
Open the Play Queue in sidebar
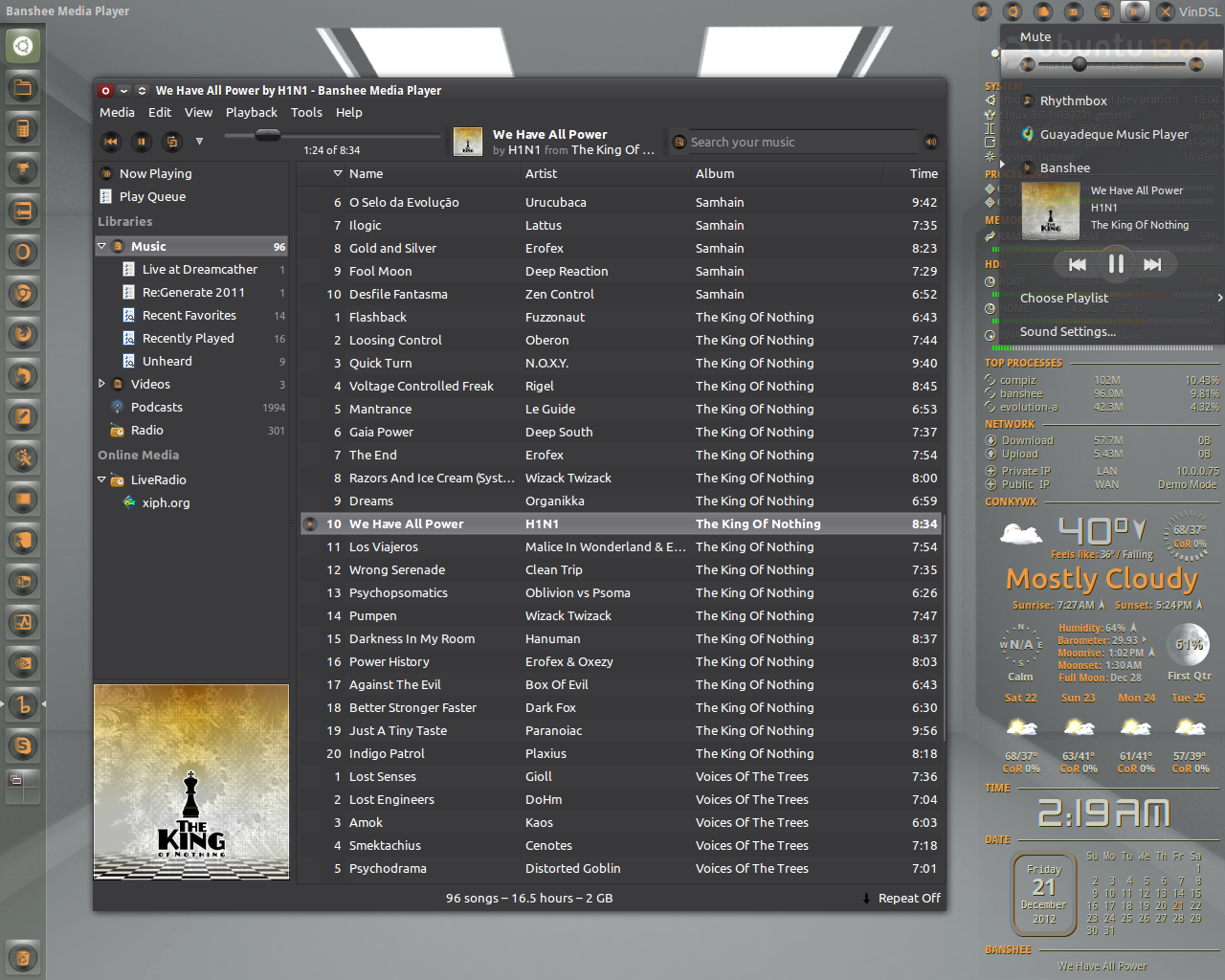tap(192, 196)
